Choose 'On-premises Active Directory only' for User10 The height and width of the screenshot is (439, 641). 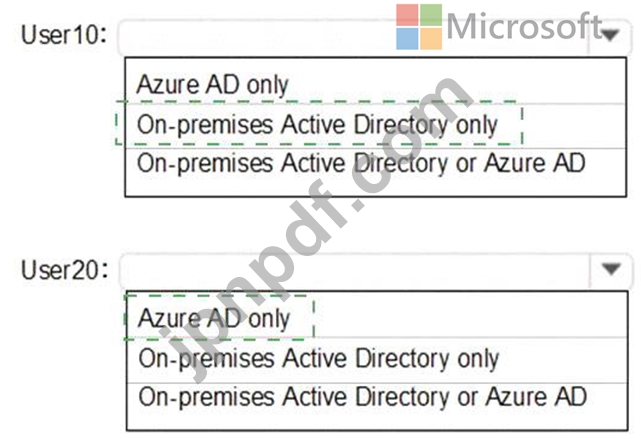[x=317, y=124]
